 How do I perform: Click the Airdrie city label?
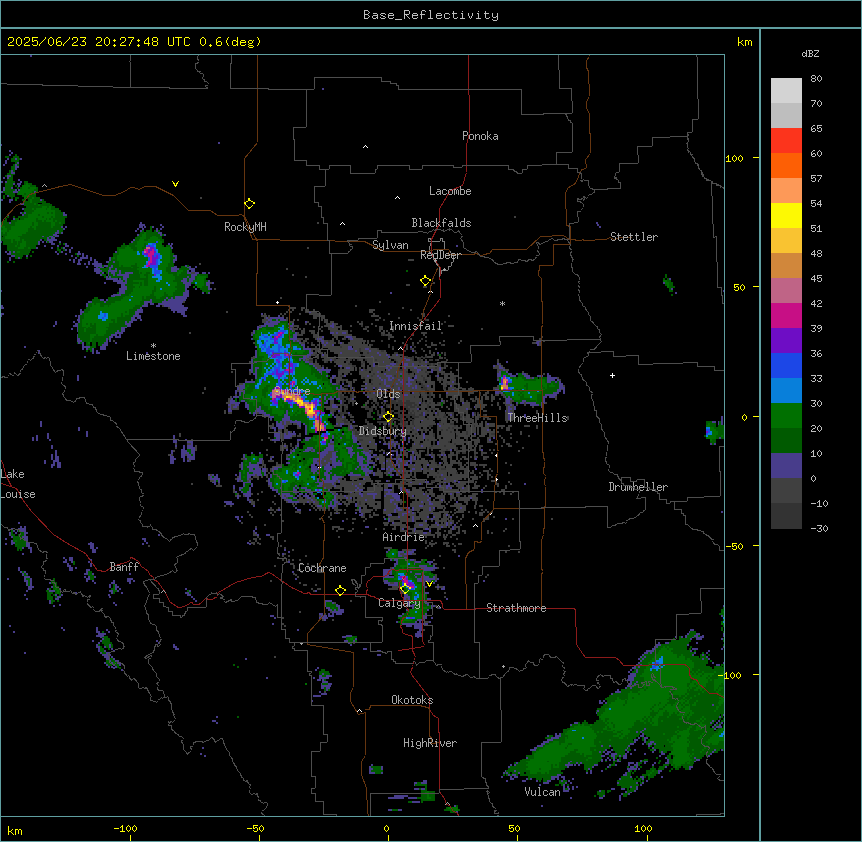[404, 537]
